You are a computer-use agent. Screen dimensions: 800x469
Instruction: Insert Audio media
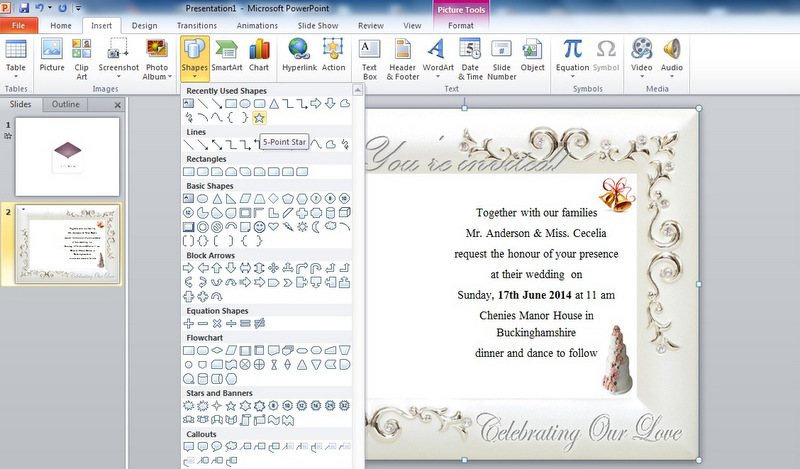click(x=671, y=59)
